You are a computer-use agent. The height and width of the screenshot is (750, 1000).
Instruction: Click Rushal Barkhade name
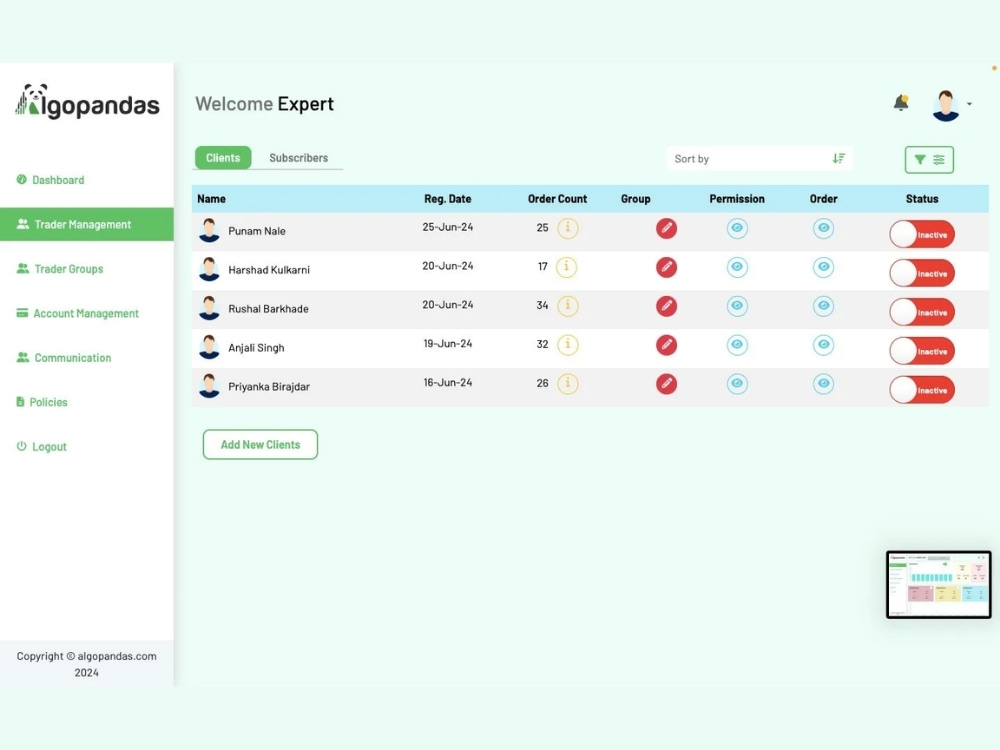coord(268,309)
